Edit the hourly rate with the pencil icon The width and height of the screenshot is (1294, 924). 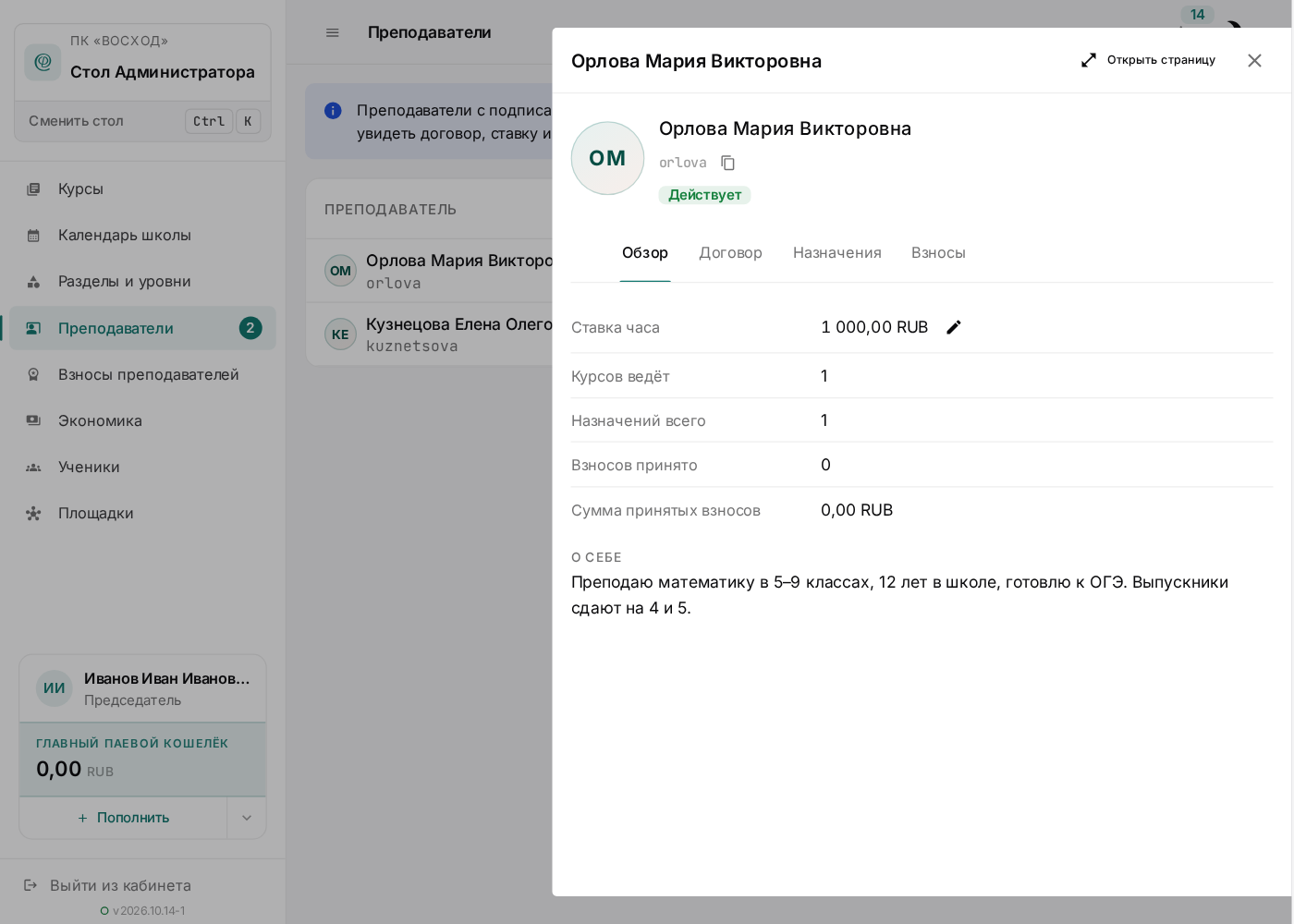[x=954, y=327]
